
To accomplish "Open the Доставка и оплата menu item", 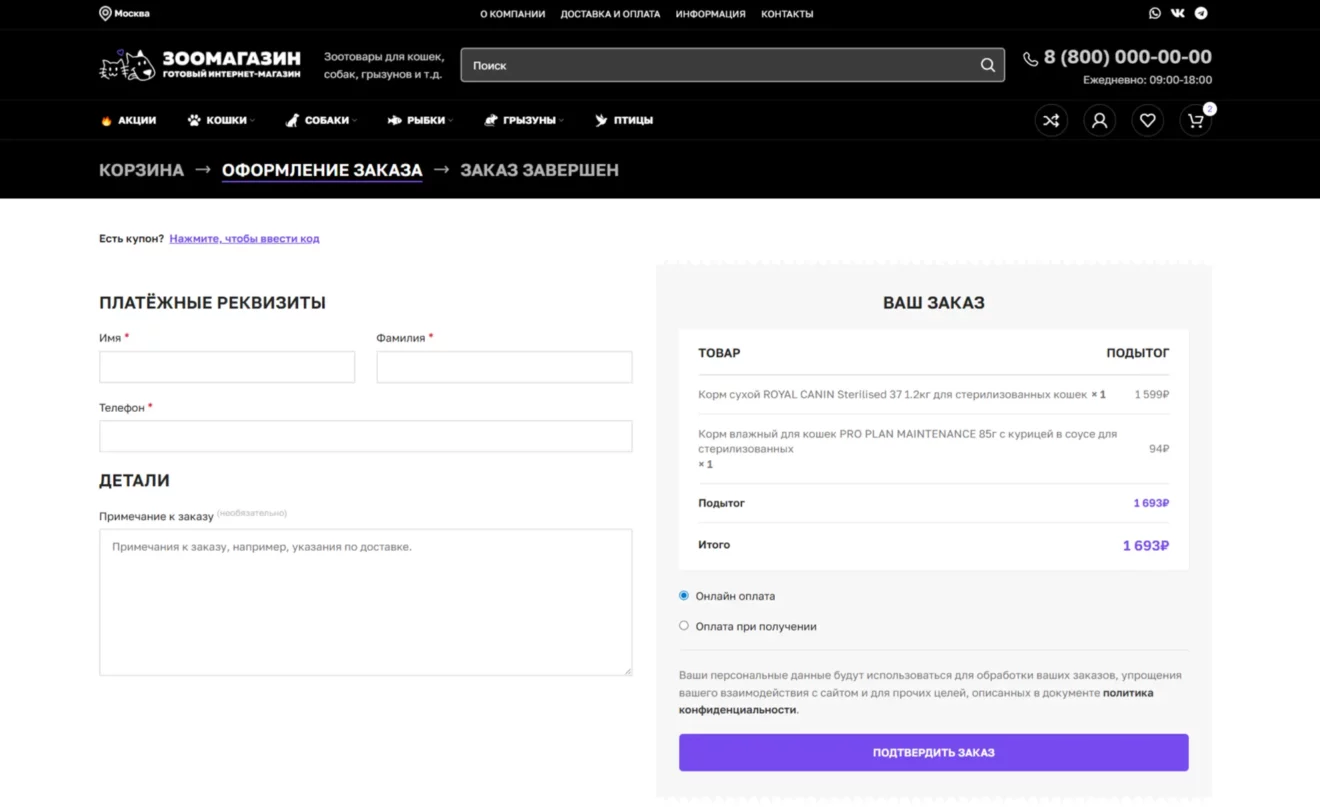I will tap(610, 14).
